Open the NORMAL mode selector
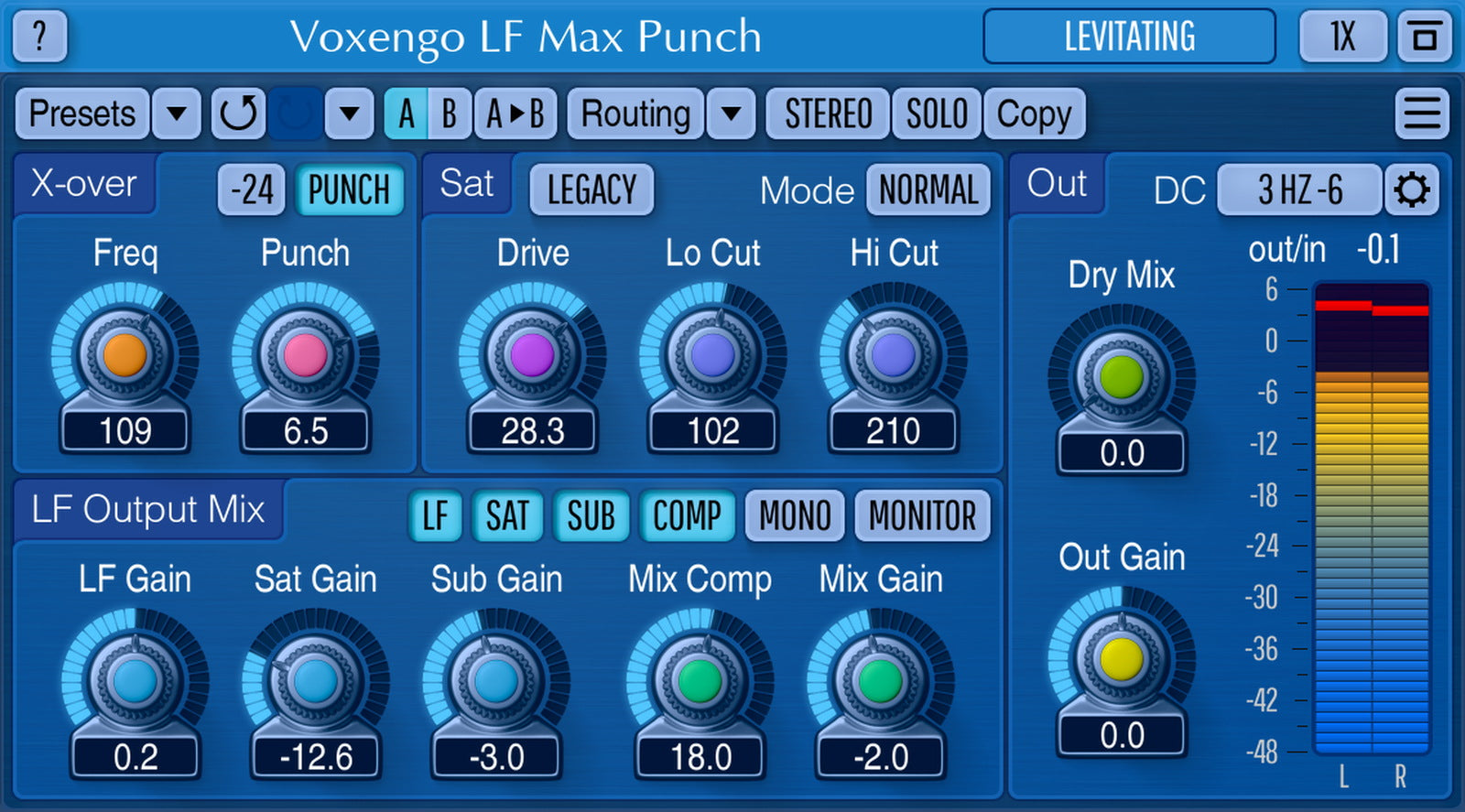 click(x=928, y=190)
